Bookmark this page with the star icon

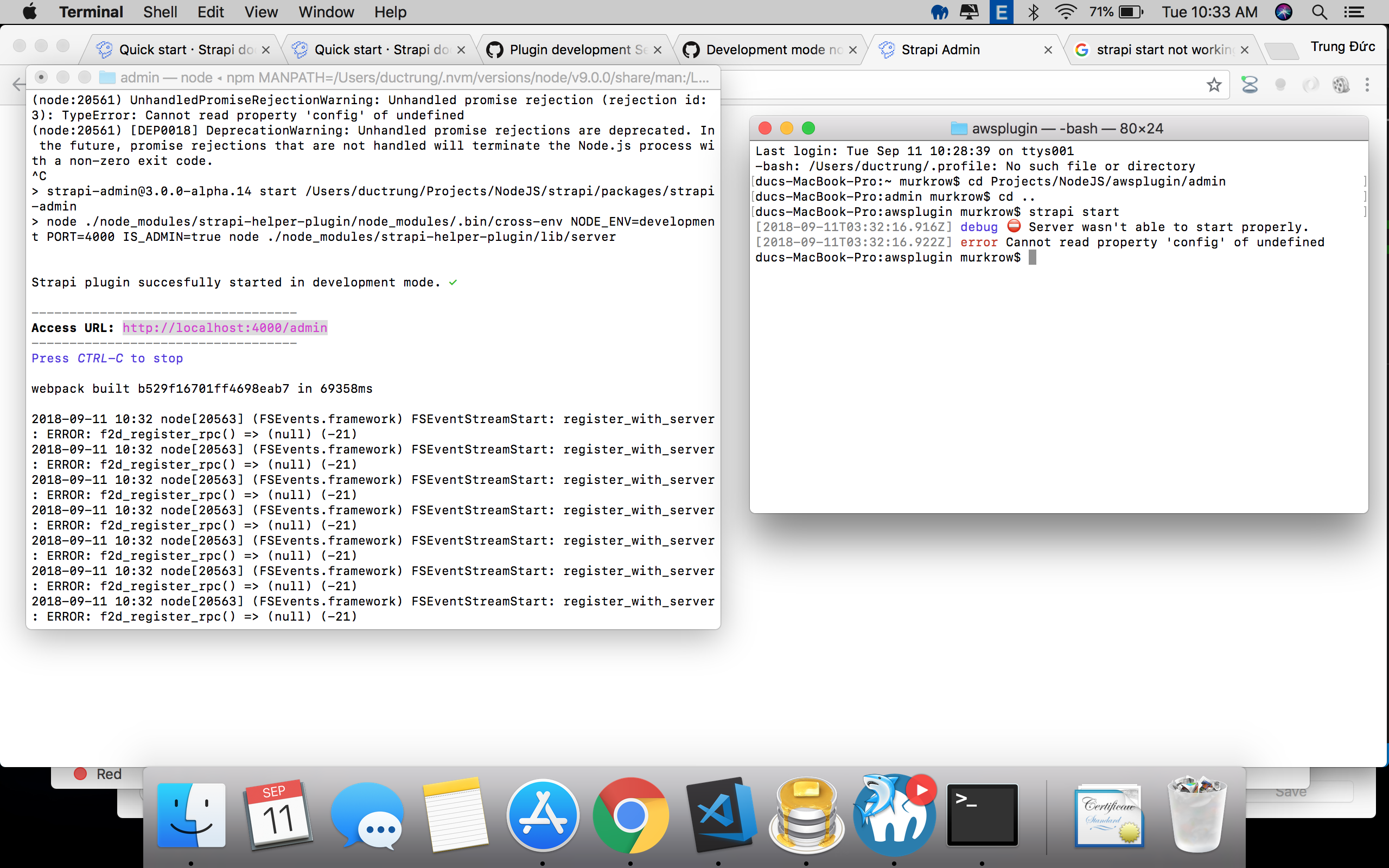(x=1213, y=85)
